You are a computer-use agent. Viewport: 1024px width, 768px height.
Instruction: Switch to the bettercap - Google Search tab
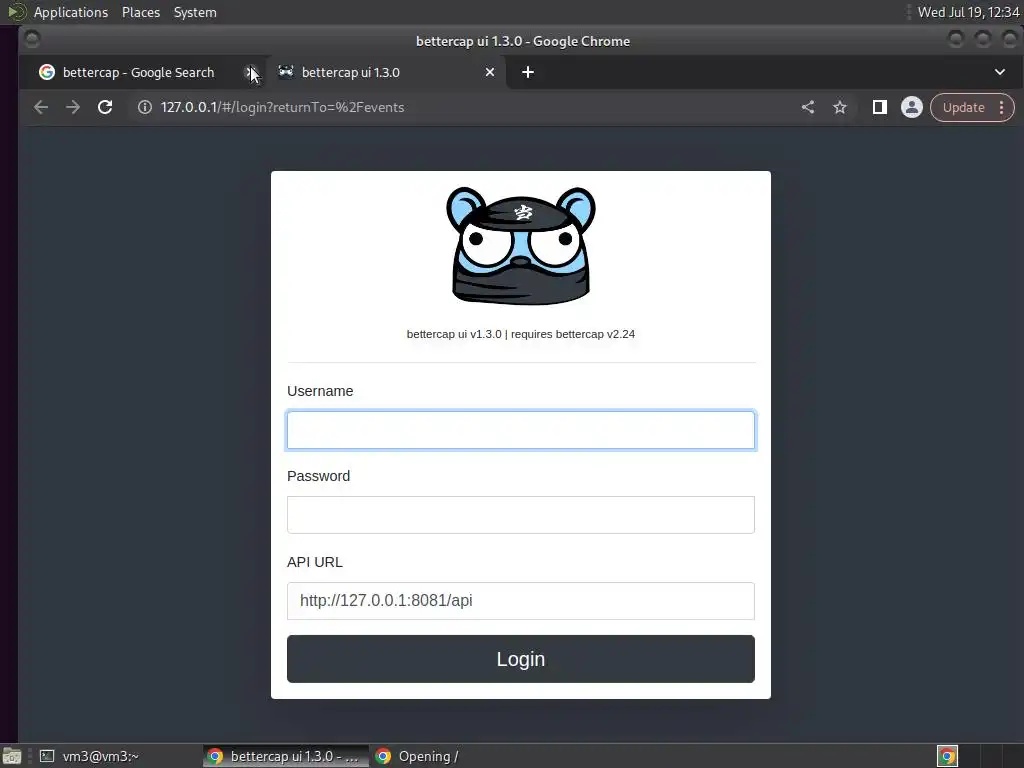138,72
